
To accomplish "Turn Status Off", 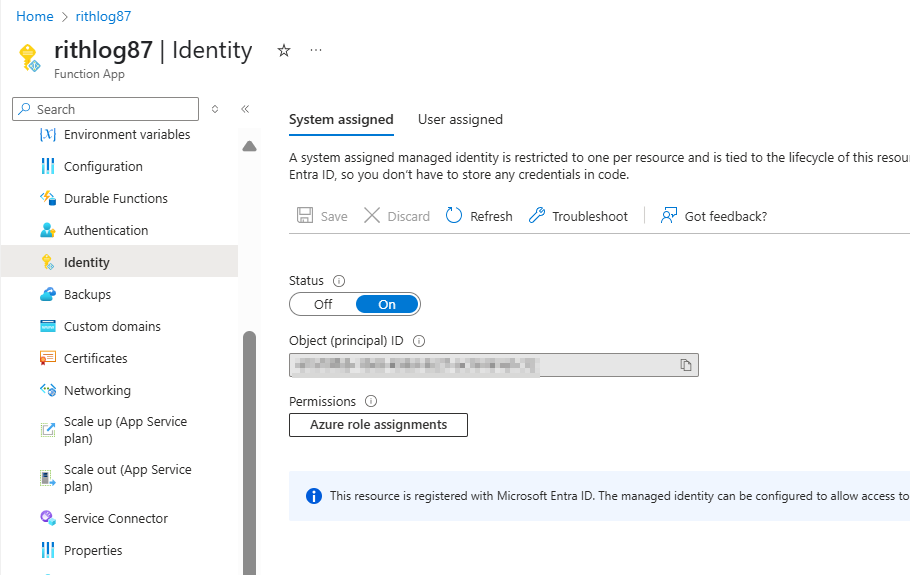I will [x=323, y=305].
